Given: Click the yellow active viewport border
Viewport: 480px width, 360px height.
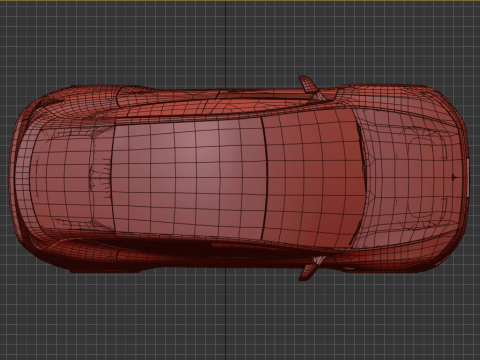Looking at the screenshot, I should point(240,1).
